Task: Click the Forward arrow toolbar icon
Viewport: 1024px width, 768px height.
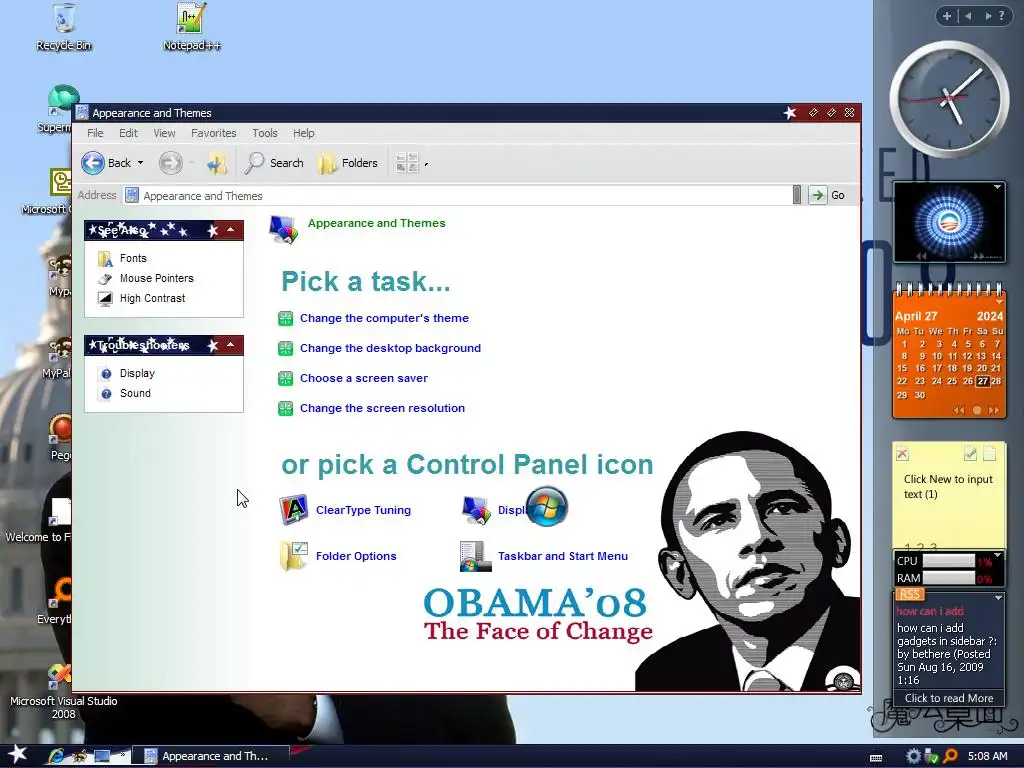Action: (x=170, y=163)
